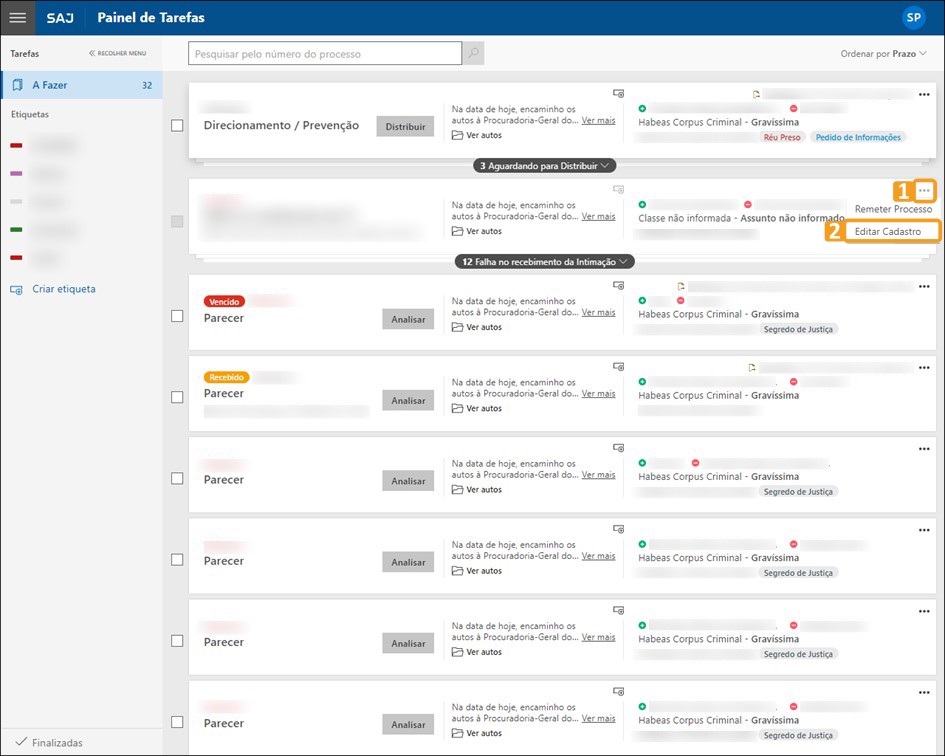Select the first red label color swatch
The height and width of the screenshot is (756, 945).
(x=16, y=146)
